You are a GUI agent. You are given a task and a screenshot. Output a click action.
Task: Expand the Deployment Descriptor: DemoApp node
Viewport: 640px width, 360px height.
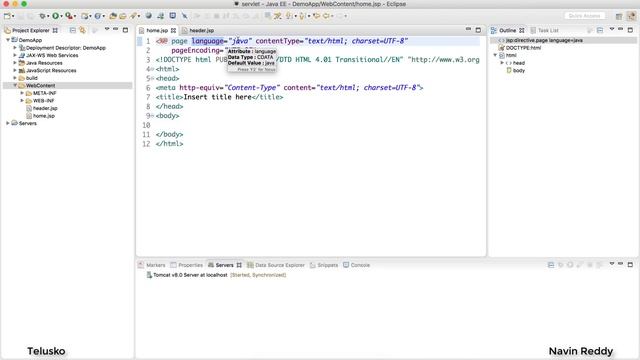[x=15, y=48]
